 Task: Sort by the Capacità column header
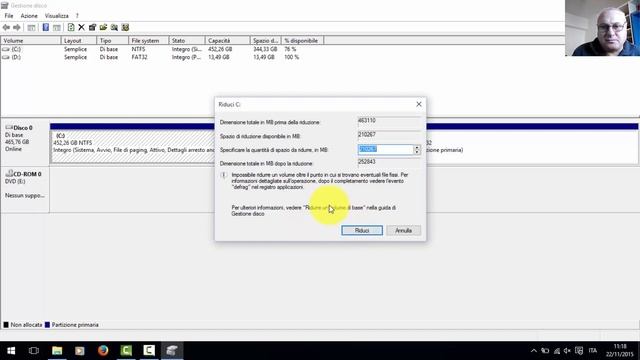click(x=227, y=41)
